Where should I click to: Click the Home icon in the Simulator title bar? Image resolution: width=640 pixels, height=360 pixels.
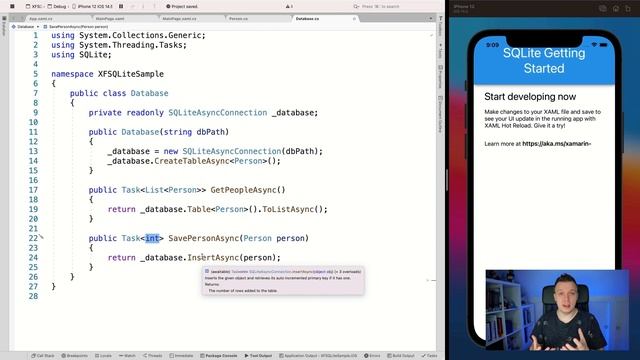(616, 8)
